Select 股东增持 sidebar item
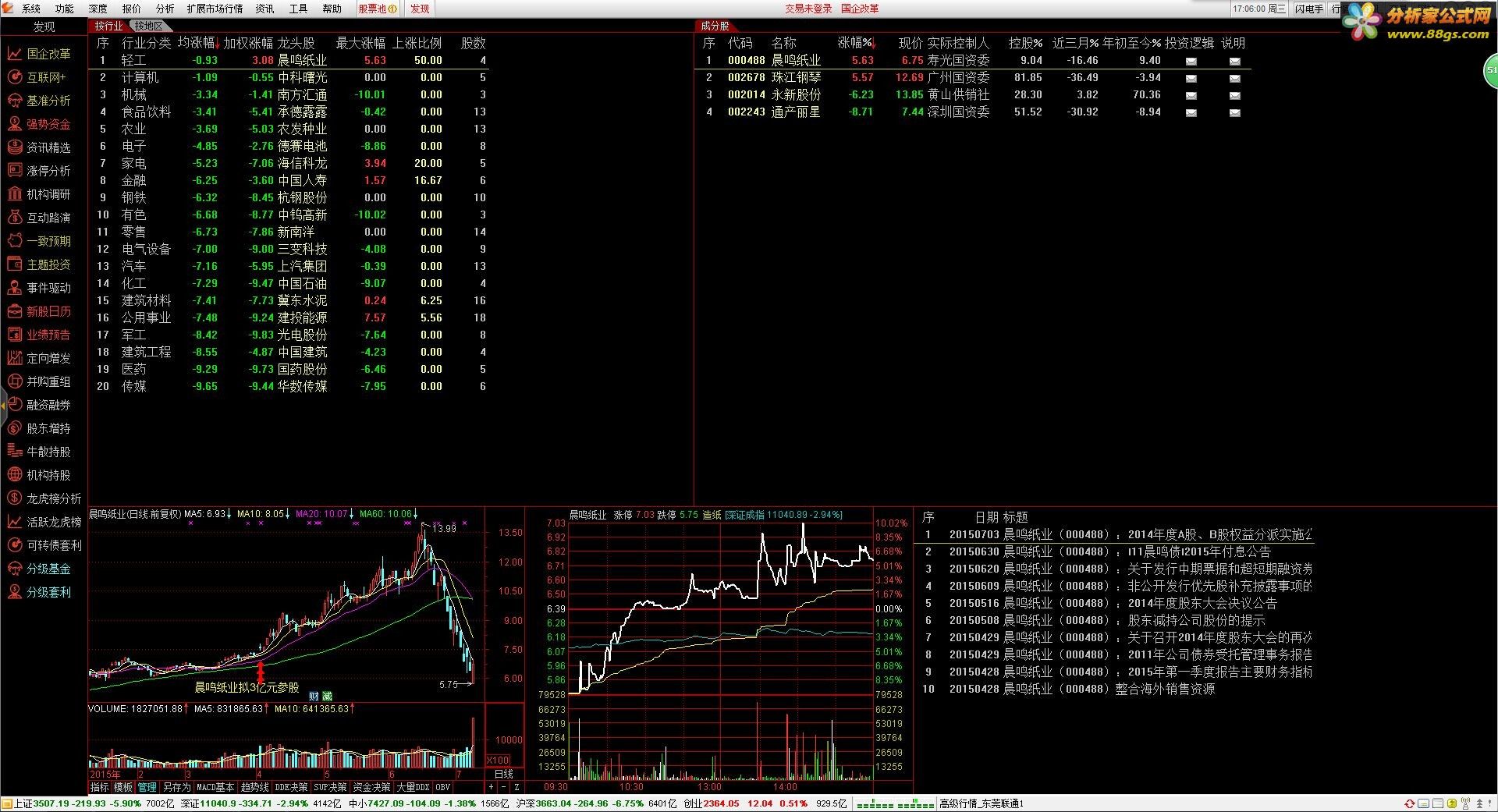 pos(39,428)
